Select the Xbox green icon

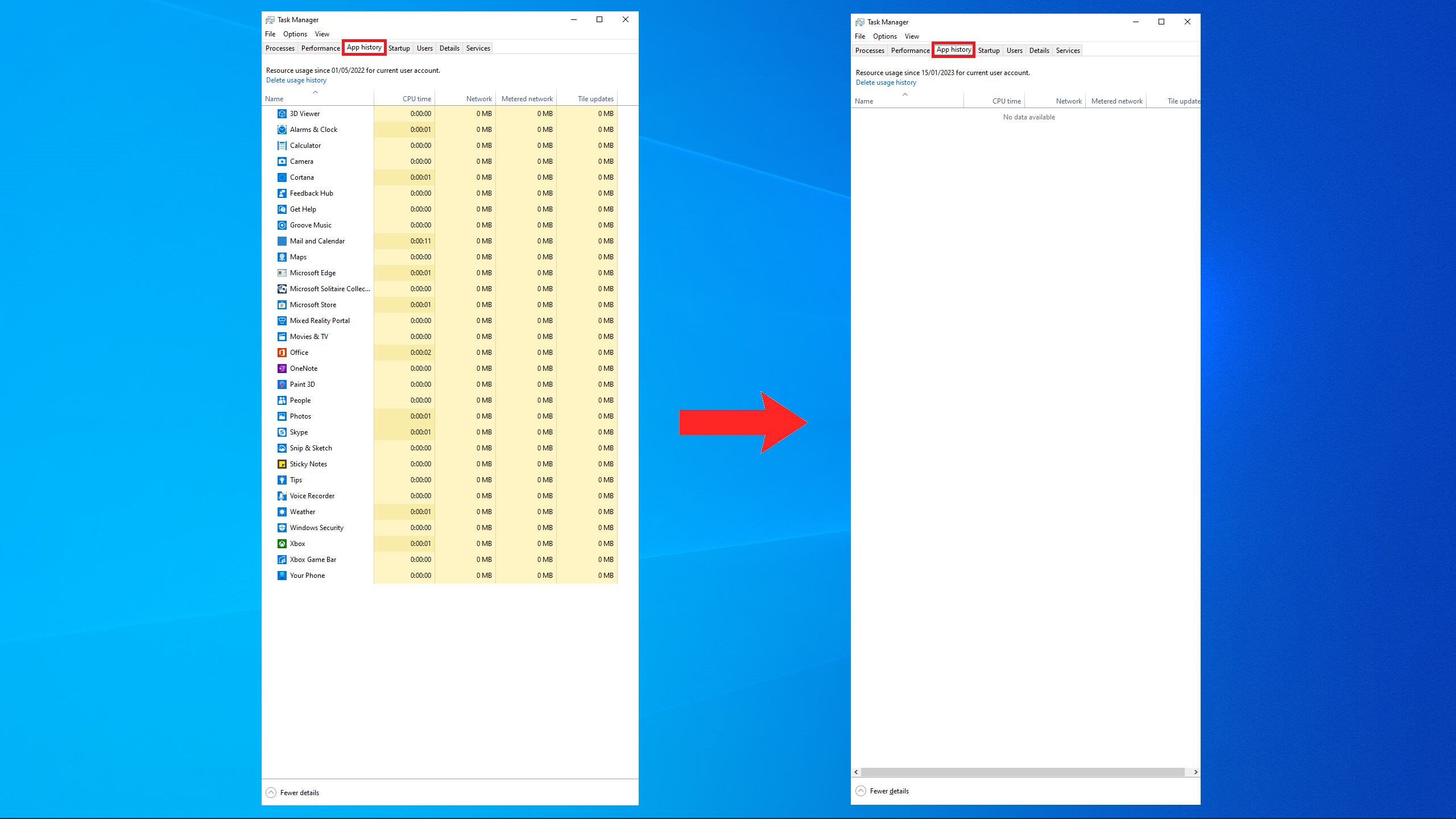(282, 544)
